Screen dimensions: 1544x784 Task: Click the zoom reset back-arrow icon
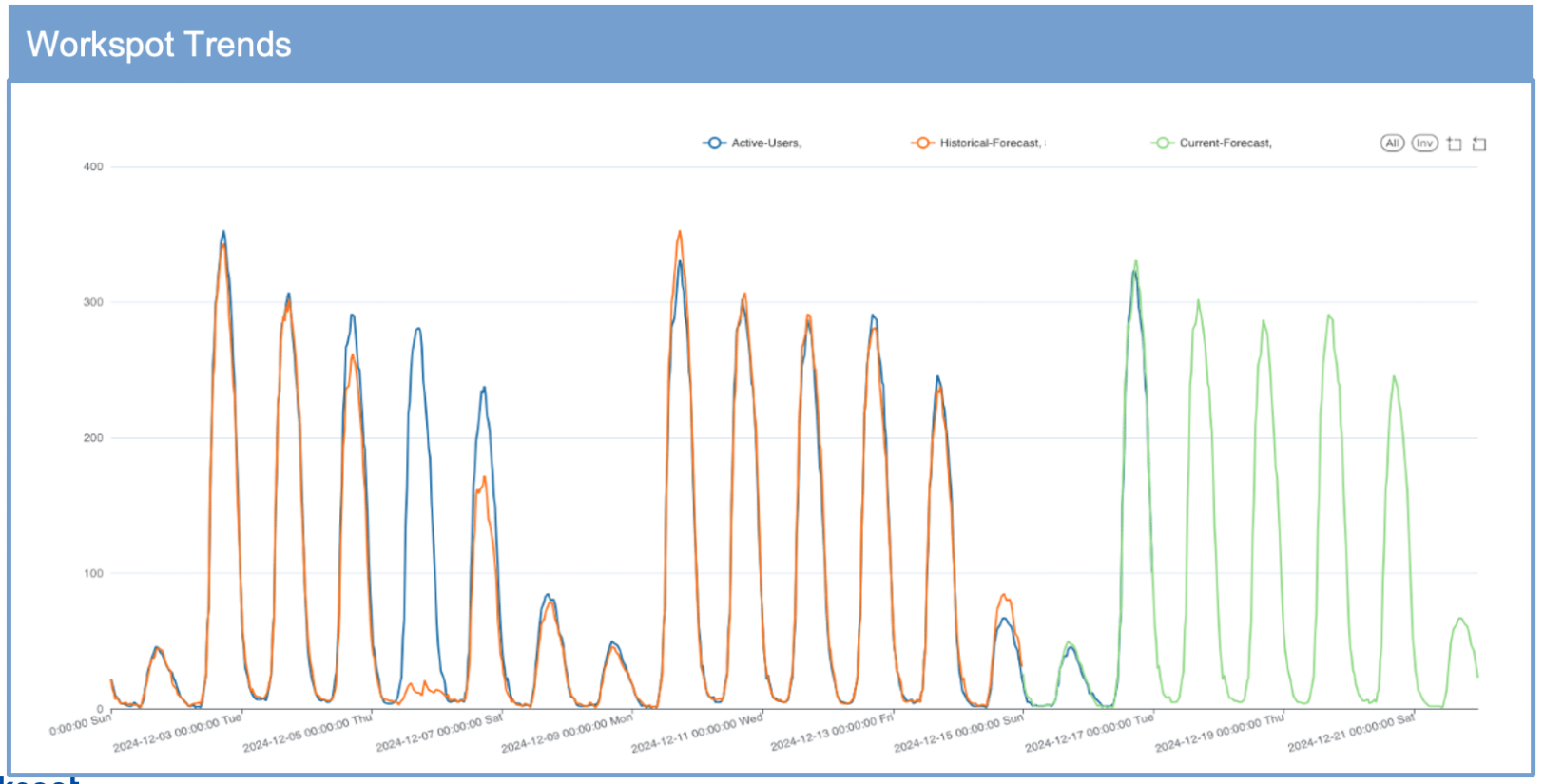coord(1479,143)
